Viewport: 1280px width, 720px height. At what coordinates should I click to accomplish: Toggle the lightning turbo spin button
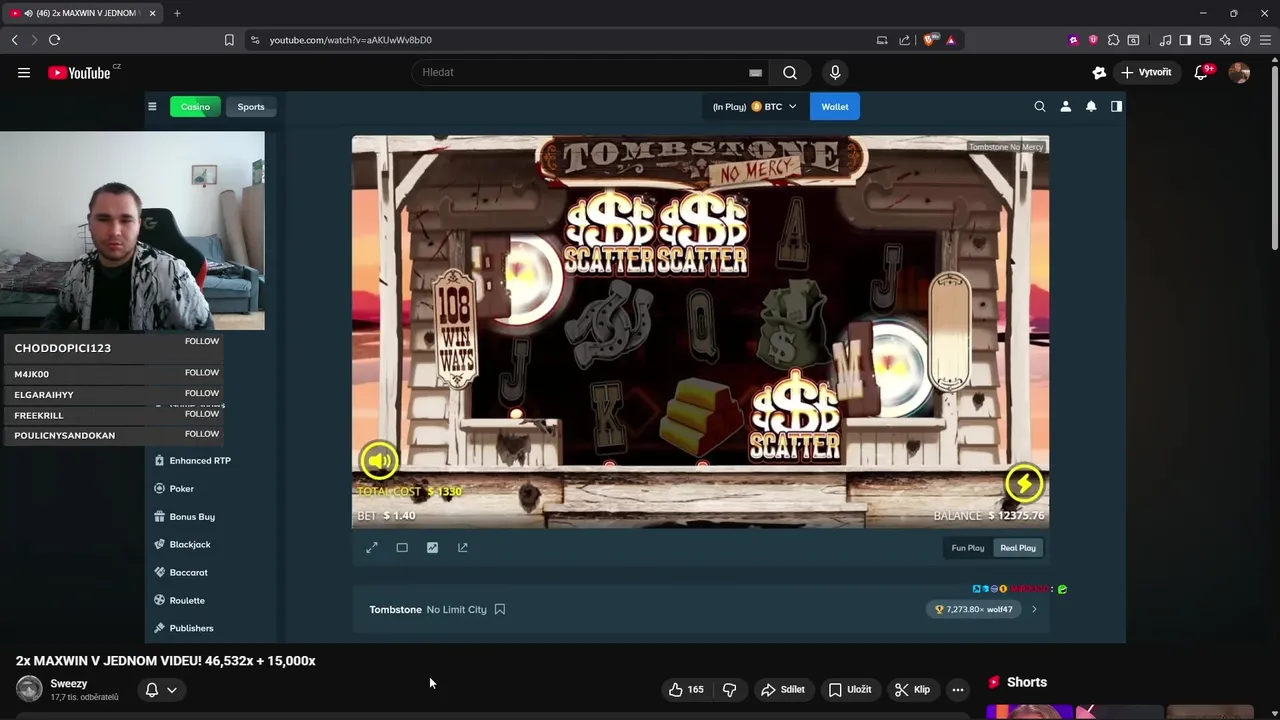click(x=1024, y=484)
